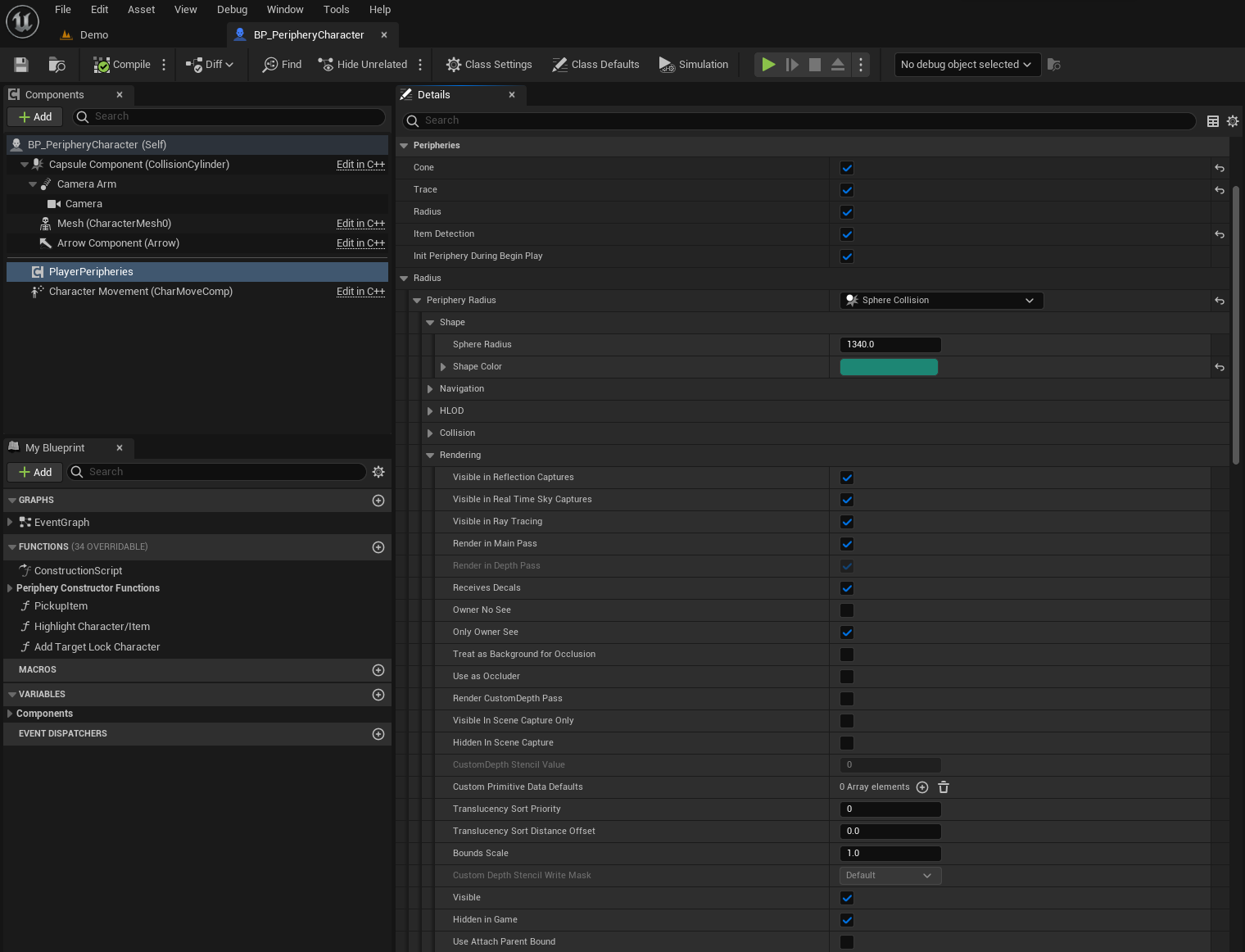The width and height of the screenshot is (1245, 952).
Task: Add a new event dispatcher with plus icon
Action: pos(378,734)
